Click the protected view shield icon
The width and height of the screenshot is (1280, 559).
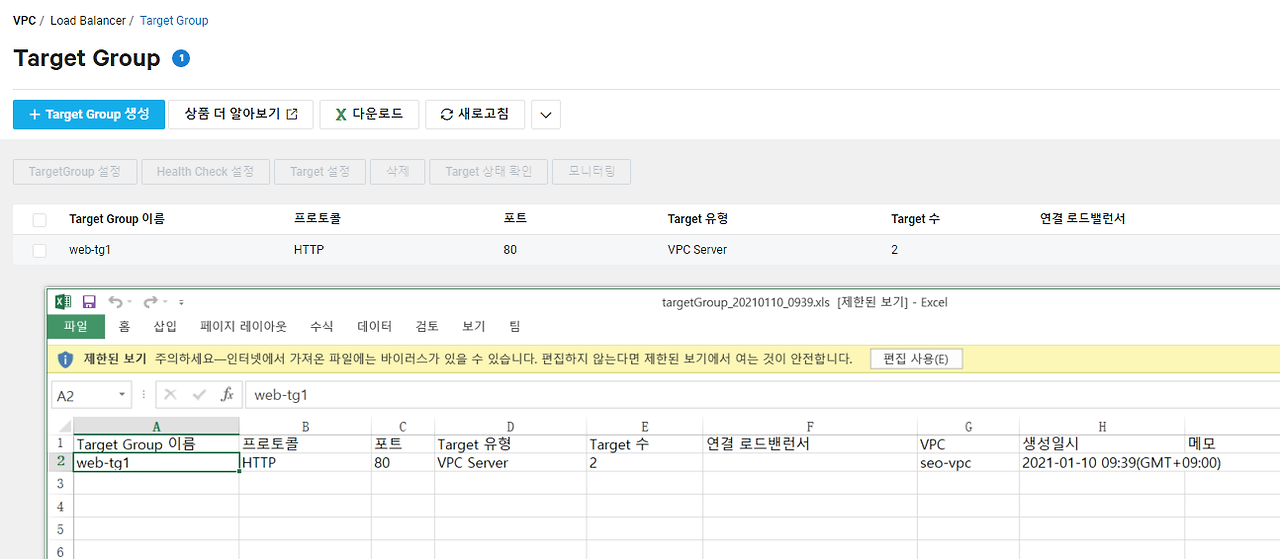[x=65, y=359]
